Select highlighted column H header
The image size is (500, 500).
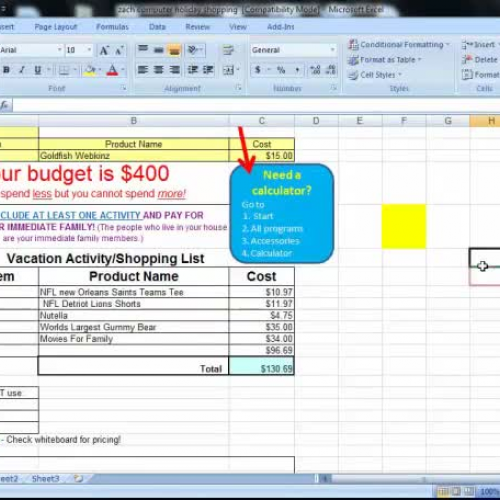[485, 121]
